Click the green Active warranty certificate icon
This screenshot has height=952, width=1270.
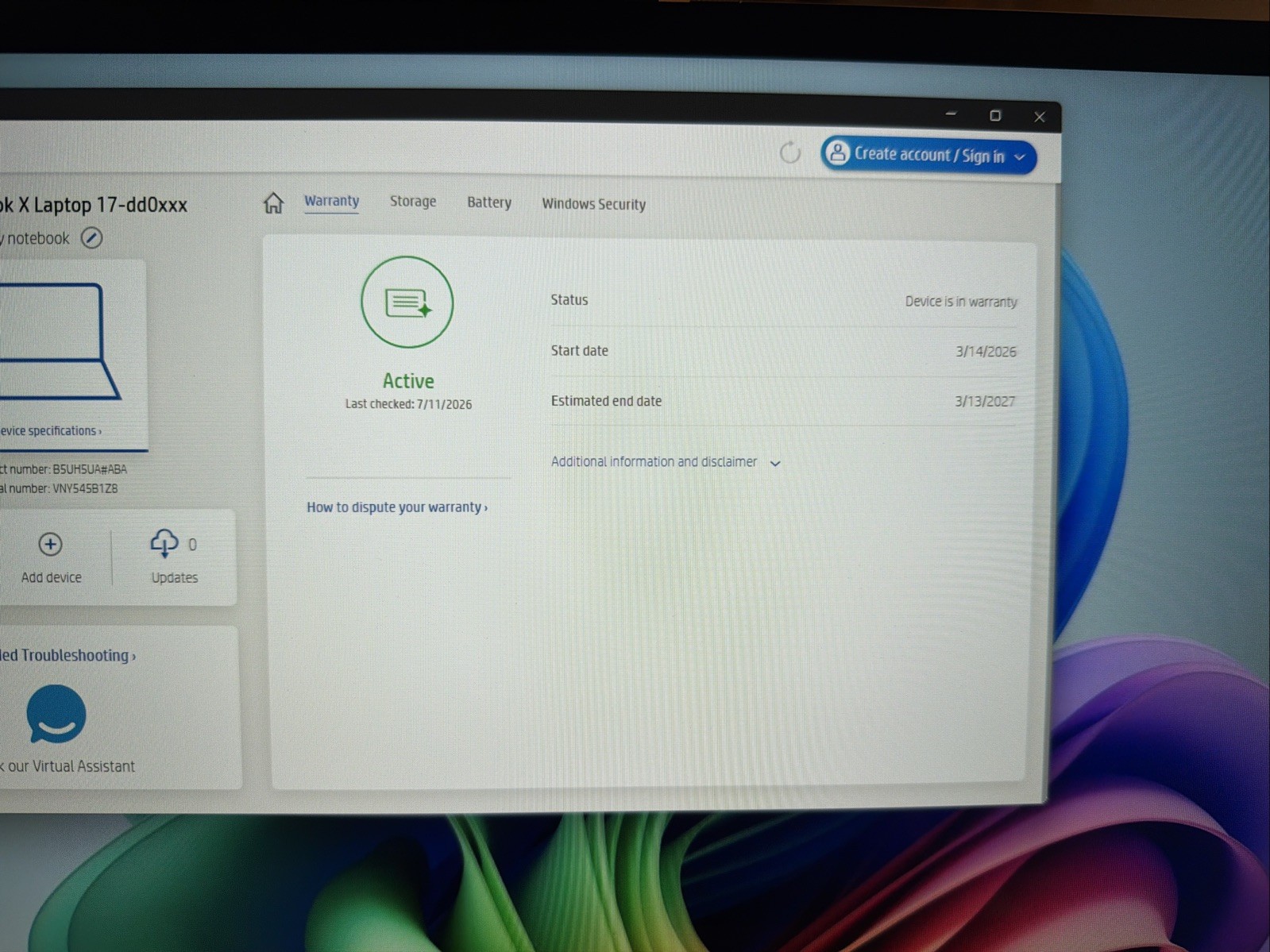tap(407, 302)
